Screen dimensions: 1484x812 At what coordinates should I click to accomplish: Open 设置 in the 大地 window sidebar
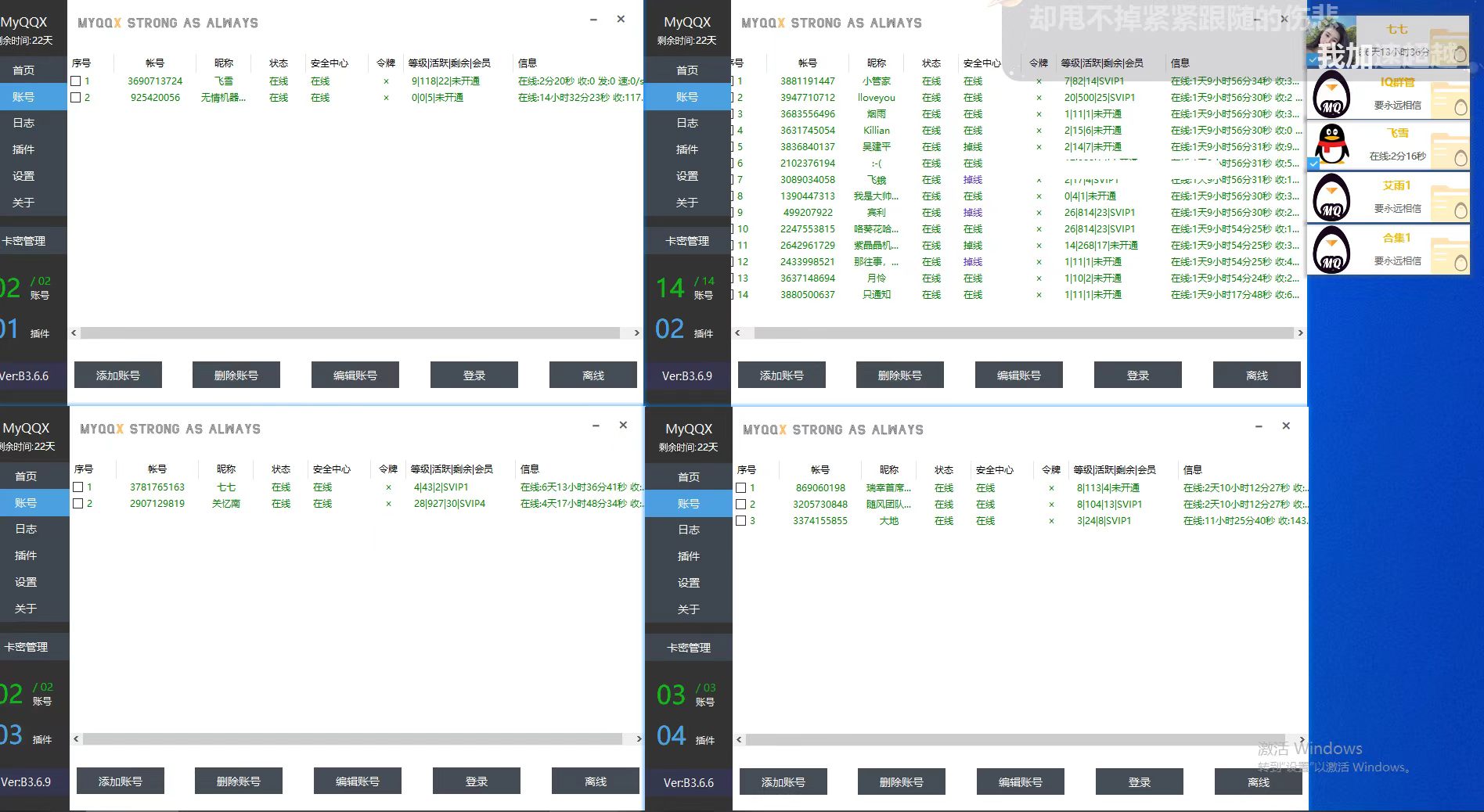tap(689, 583)
